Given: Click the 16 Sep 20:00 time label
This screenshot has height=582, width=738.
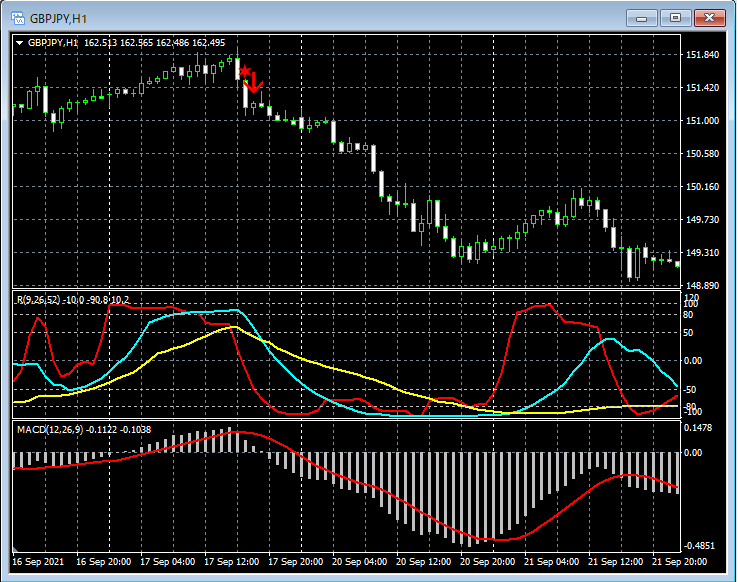Looking at the screenshot, I should pyautogui.click(x=104, y=562).
